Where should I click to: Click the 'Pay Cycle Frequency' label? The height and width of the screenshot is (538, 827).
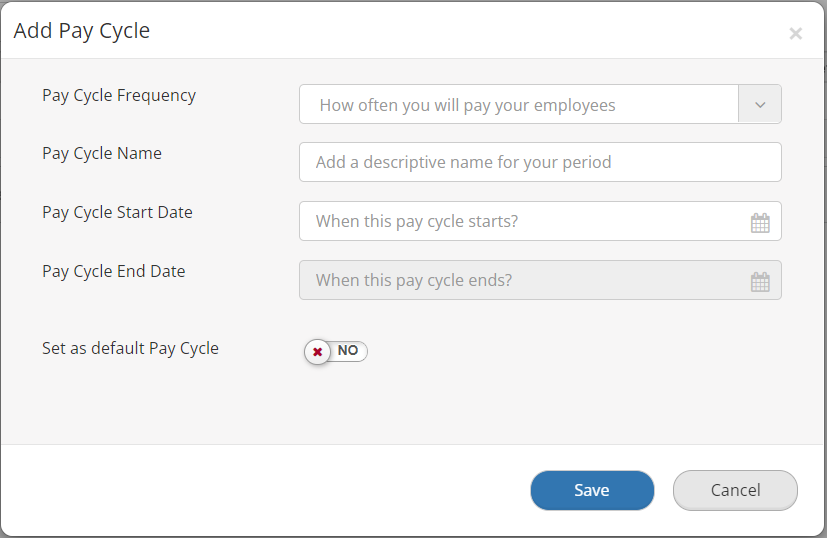coord(119,96)
